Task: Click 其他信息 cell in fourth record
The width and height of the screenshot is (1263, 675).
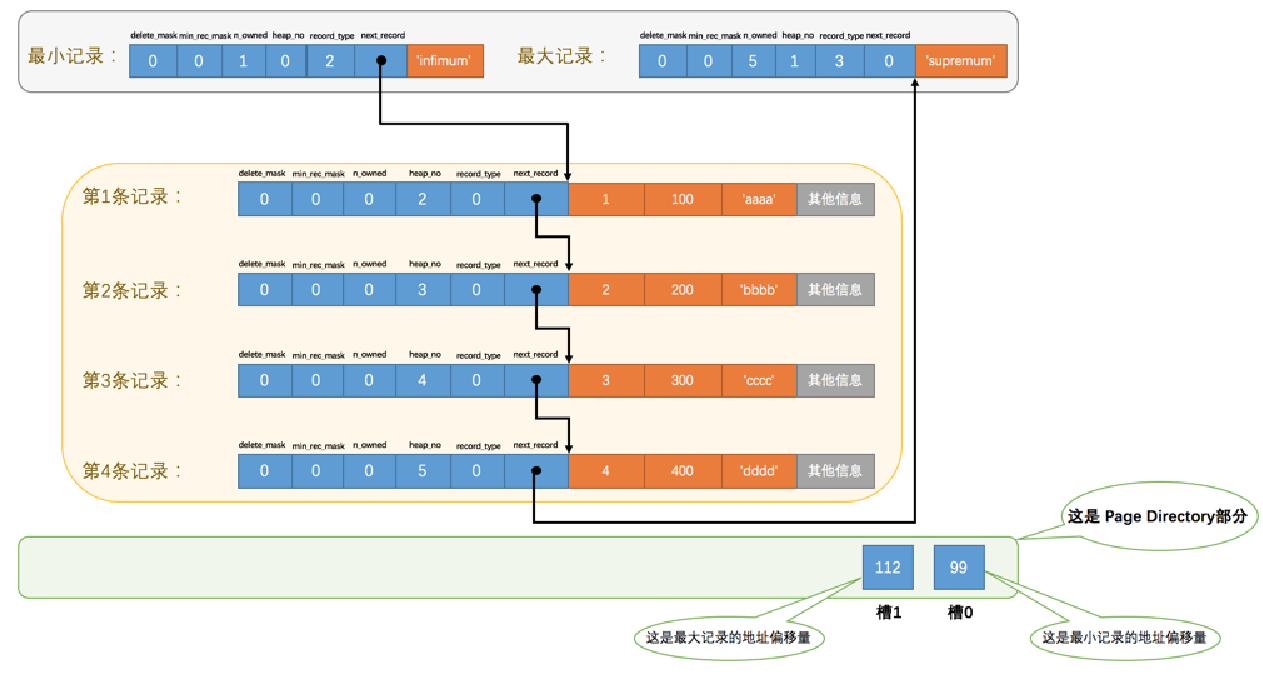Action: (x=836, y=470)
